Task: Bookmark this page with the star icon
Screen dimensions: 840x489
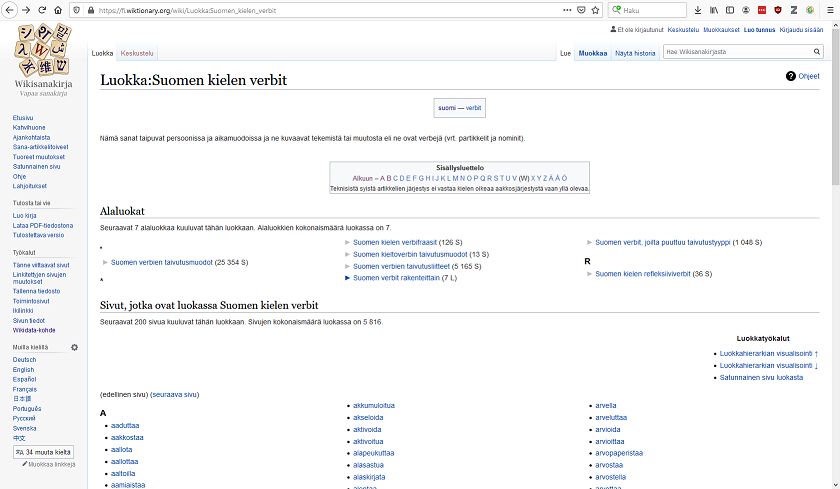Action: coord(595,10)
